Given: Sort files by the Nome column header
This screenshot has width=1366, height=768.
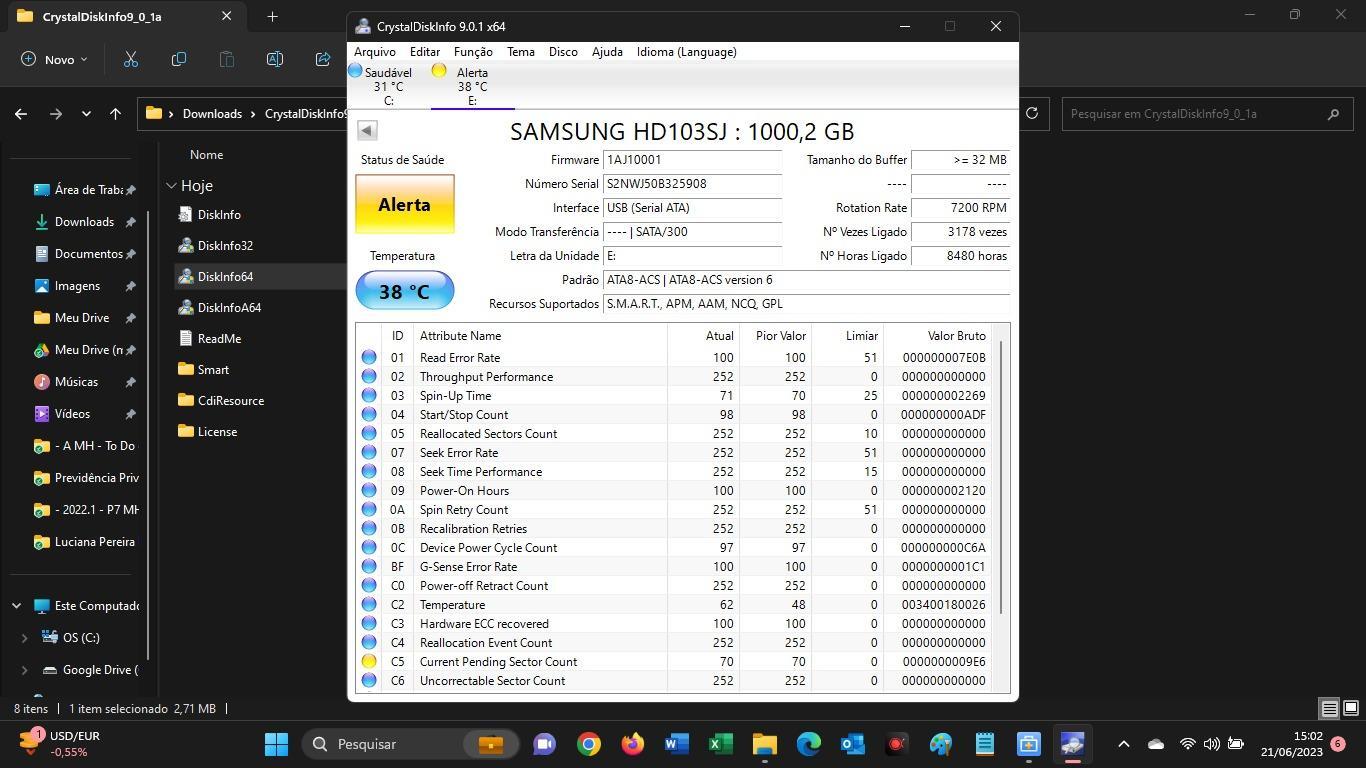Looking at the screenshot, I should pos(207,155).
